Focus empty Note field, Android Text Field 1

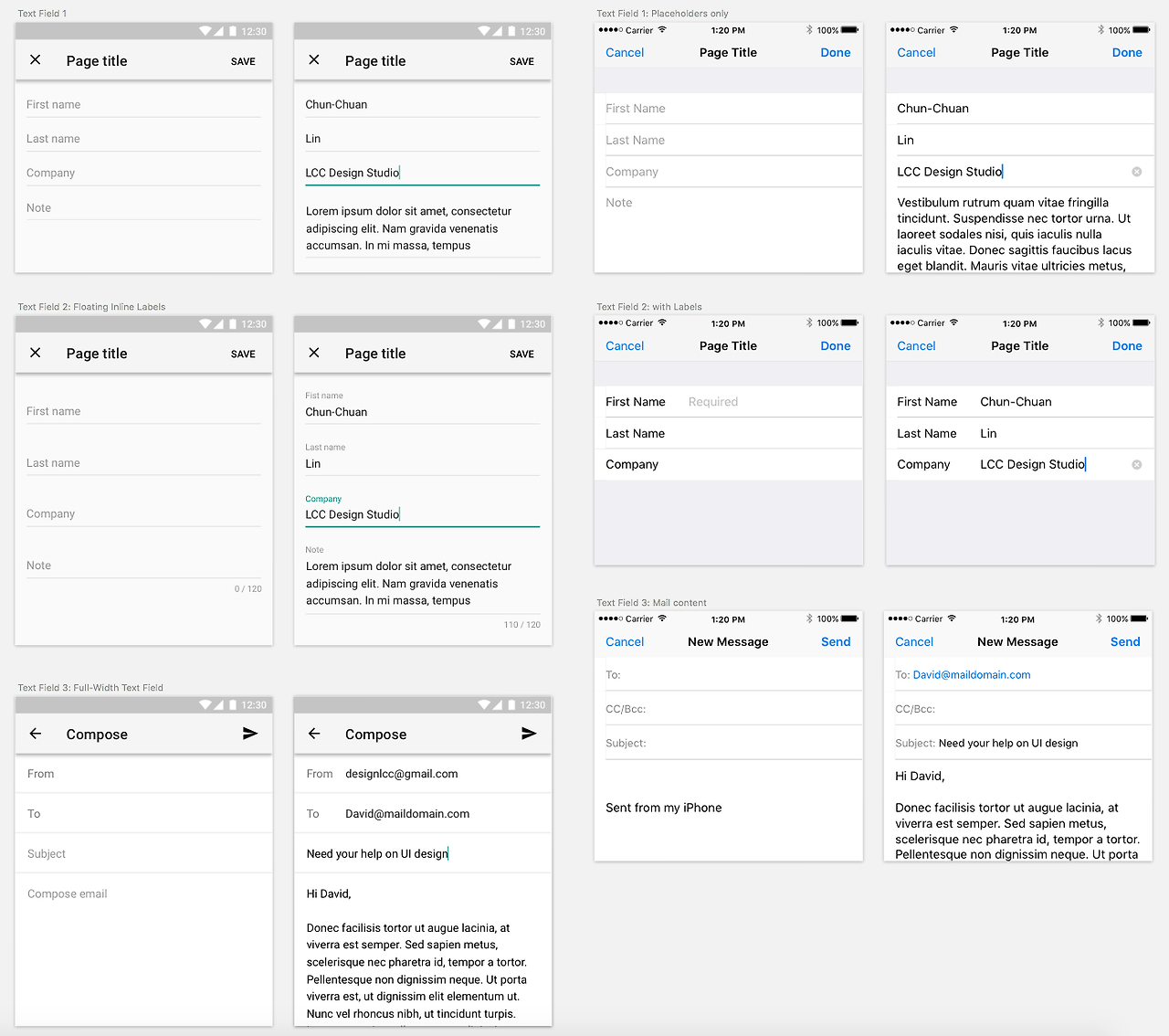tap(143, 207)
